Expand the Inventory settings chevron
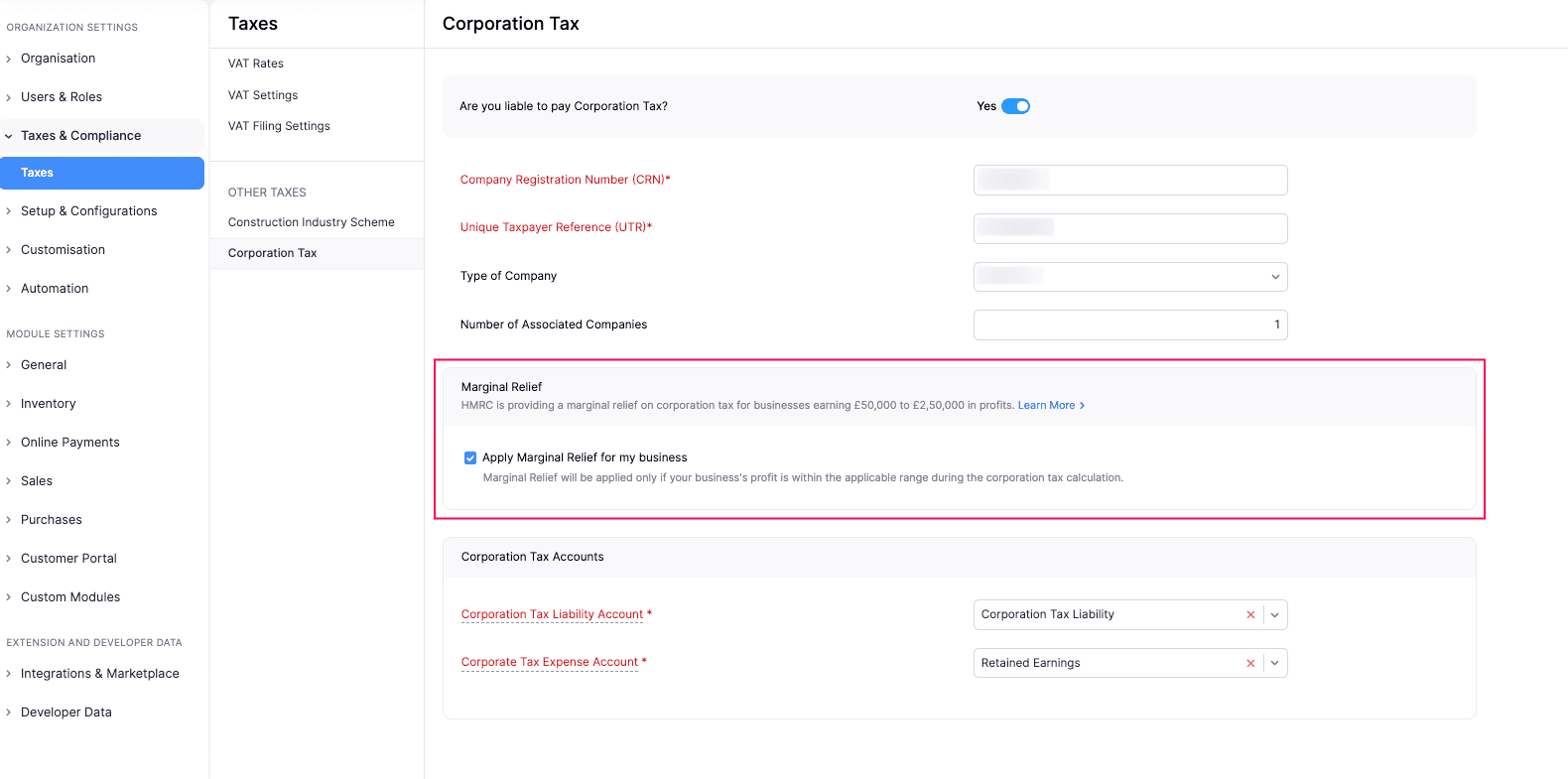Image resolution: width=1568 pixels, height=779 pixels. (9, 404)
